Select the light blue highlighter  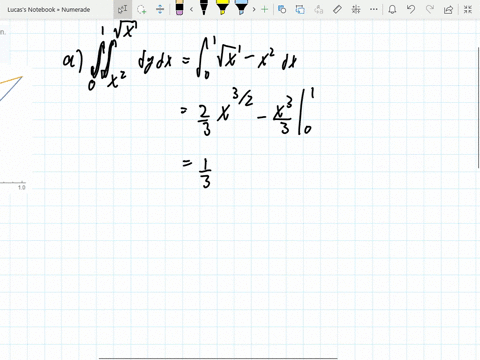pyautogui.click(x=241, y=8)
